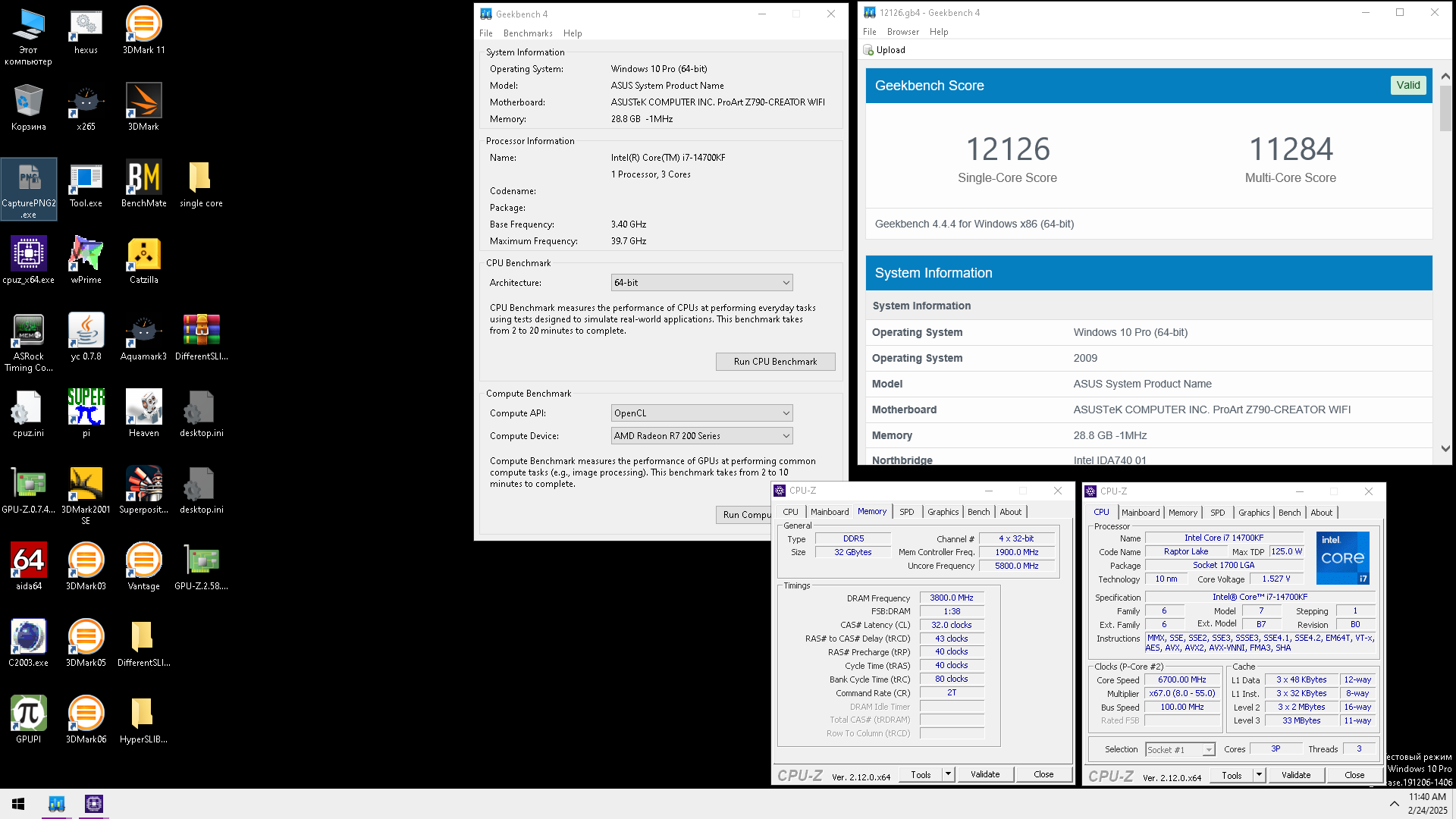Switch to Bench tab in right CPU-Z window
The width and height of the screenshot is (1456, 819).
click(1289, 513)
